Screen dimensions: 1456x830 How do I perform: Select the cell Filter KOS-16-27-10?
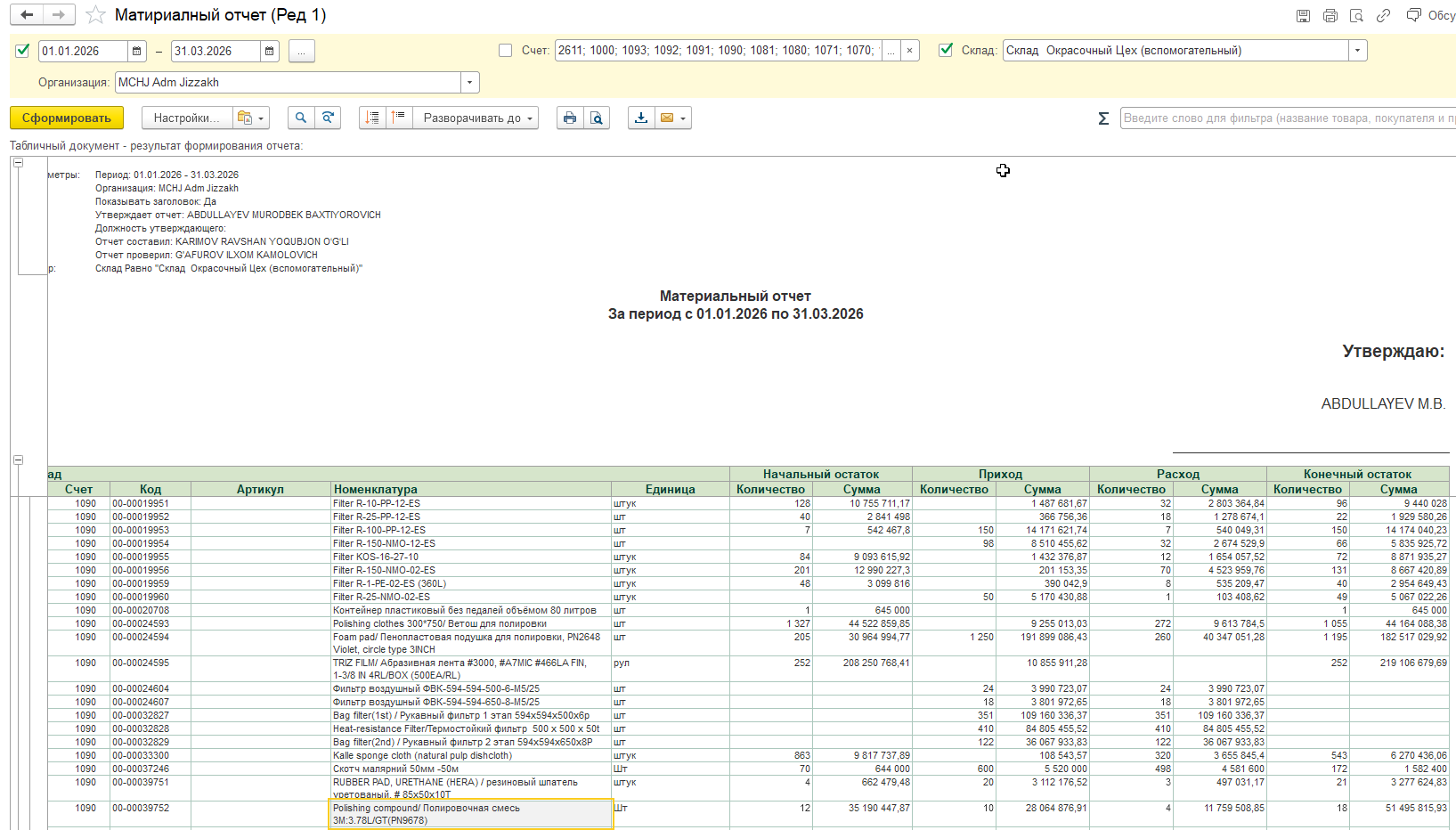tap(471, 557)
